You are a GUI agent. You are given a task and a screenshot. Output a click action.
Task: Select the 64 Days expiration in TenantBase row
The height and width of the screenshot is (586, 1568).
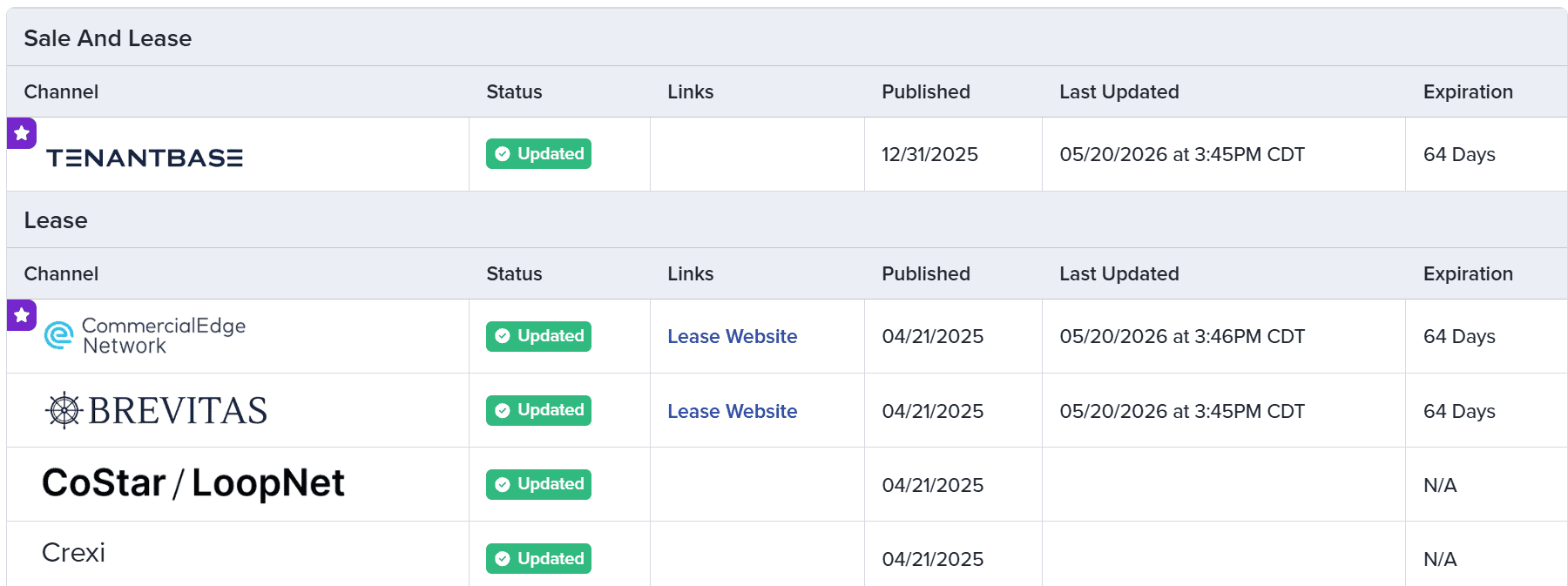(1459, 154)
